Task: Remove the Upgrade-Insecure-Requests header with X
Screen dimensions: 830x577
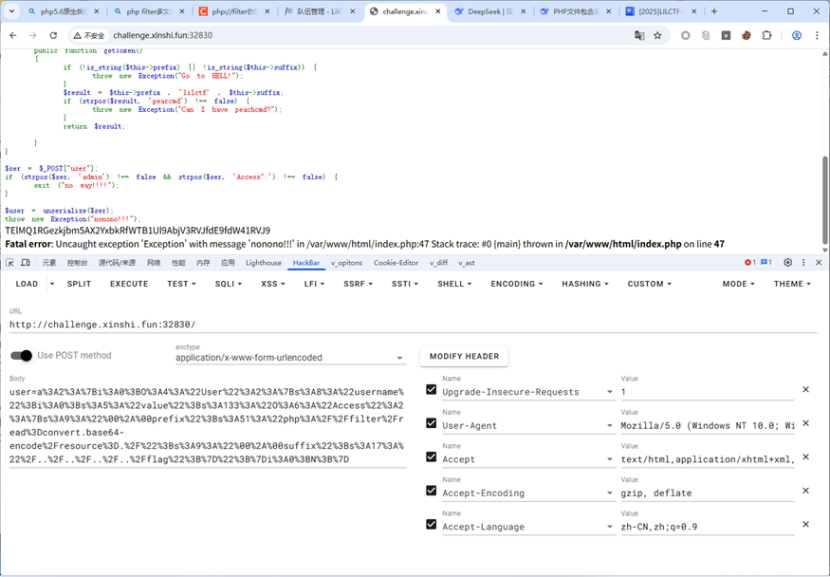Action: coord(805,390)
